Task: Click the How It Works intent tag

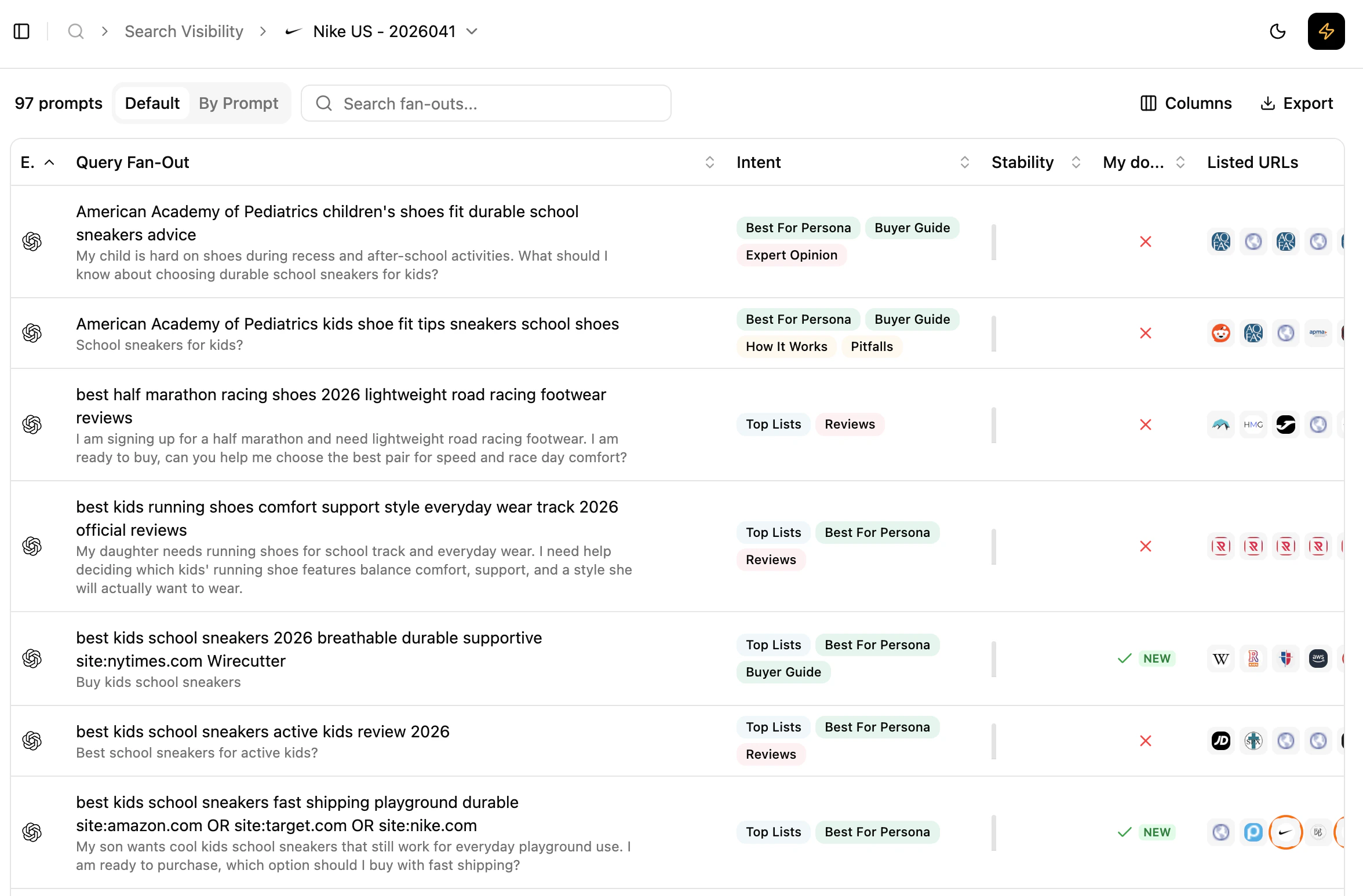Action: (786, 346)
